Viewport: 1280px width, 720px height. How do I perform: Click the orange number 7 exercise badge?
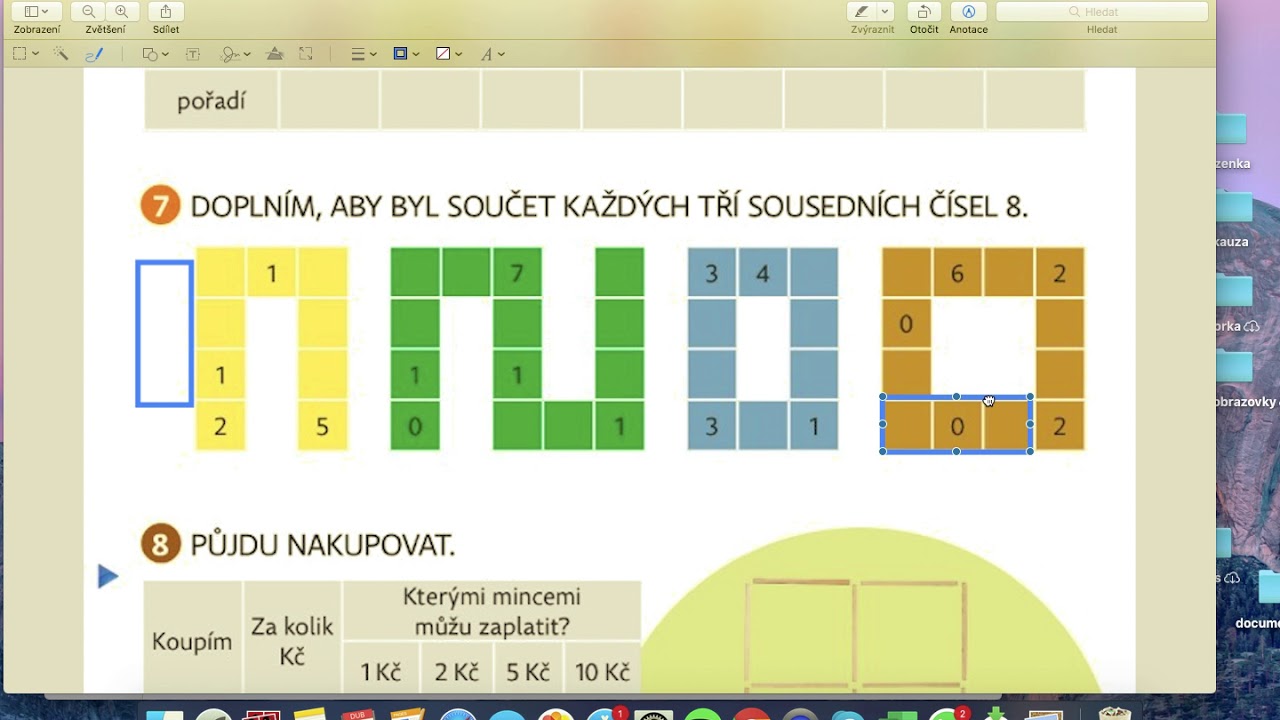click(160, 206)
